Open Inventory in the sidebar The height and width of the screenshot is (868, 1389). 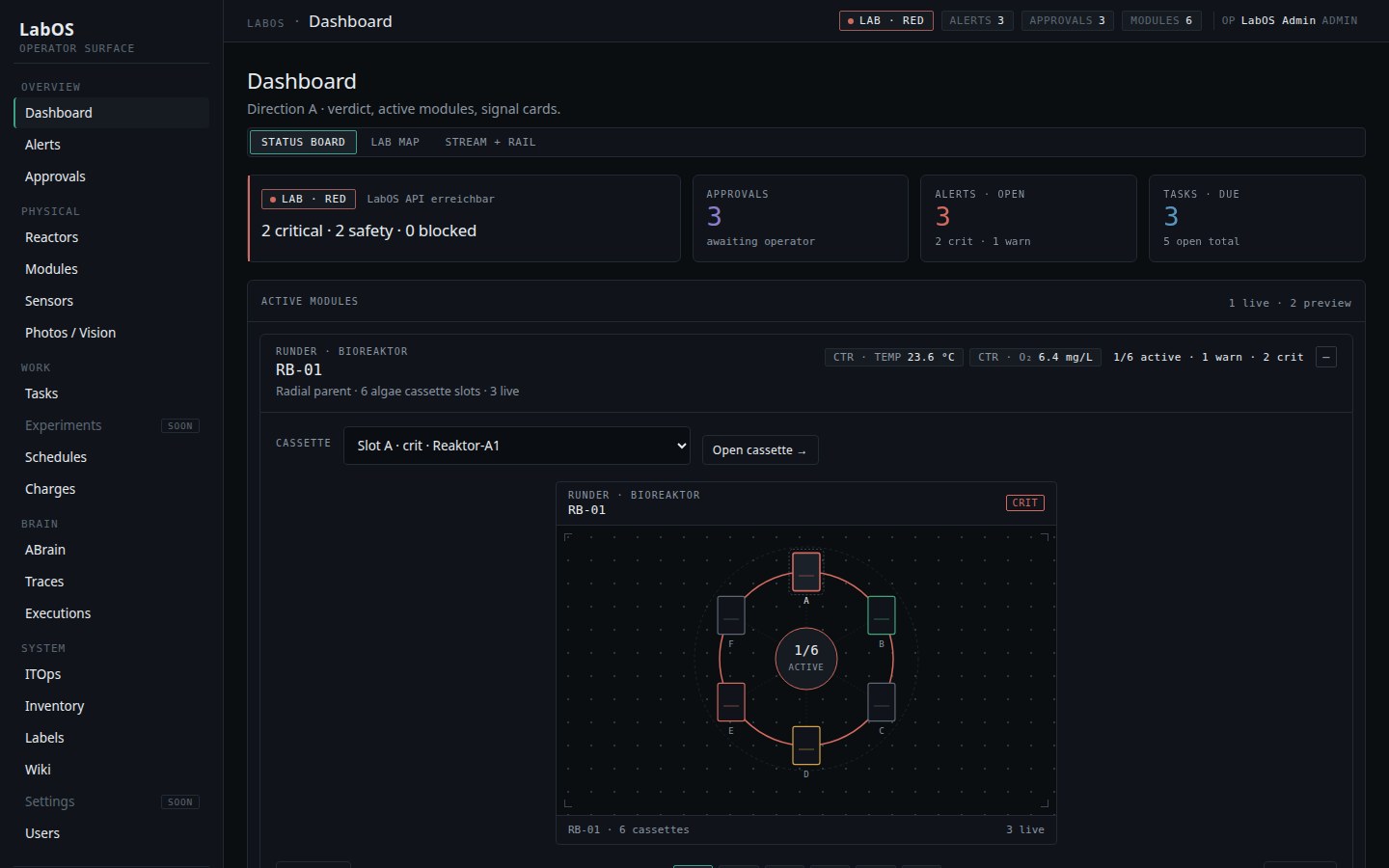tap(112, 706)
